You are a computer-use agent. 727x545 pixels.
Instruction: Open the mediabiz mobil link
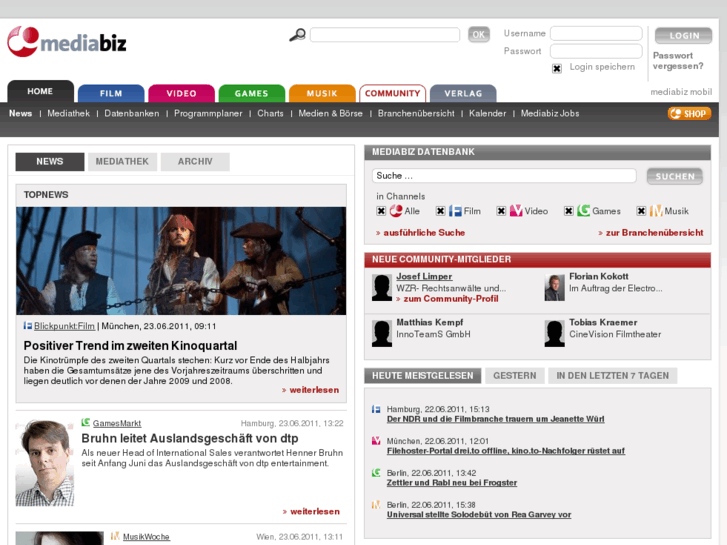coord(681,92)
